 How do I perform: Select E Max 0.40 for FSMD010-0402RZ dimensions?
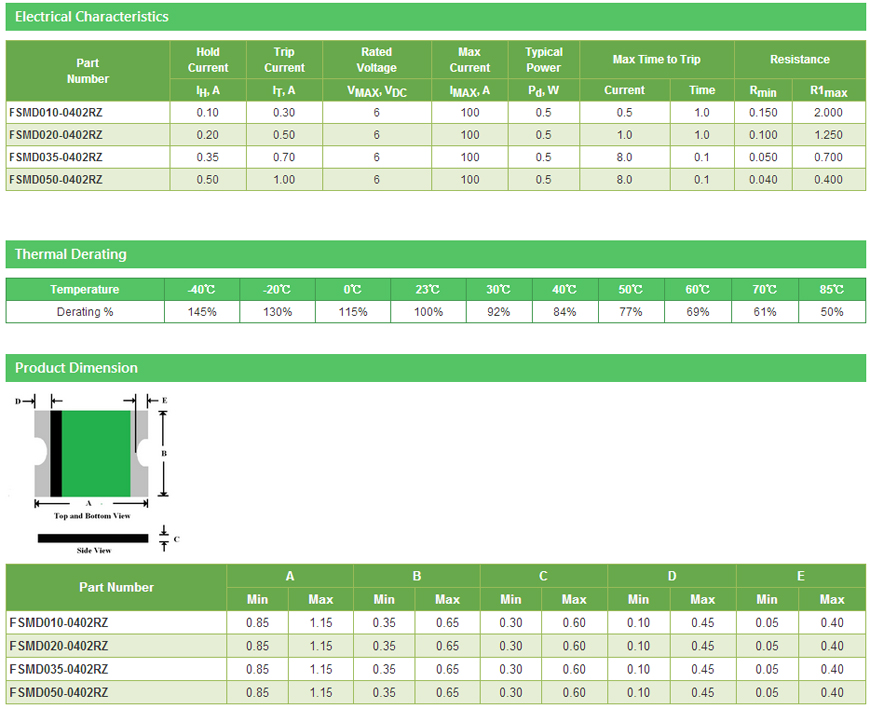832,622
